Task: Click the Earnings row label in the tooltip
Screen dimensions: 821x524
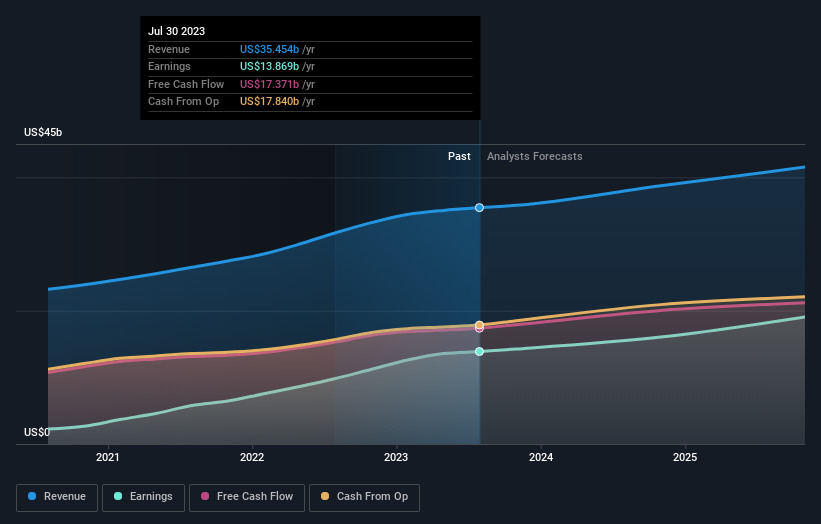Action: tap(169, 66)
